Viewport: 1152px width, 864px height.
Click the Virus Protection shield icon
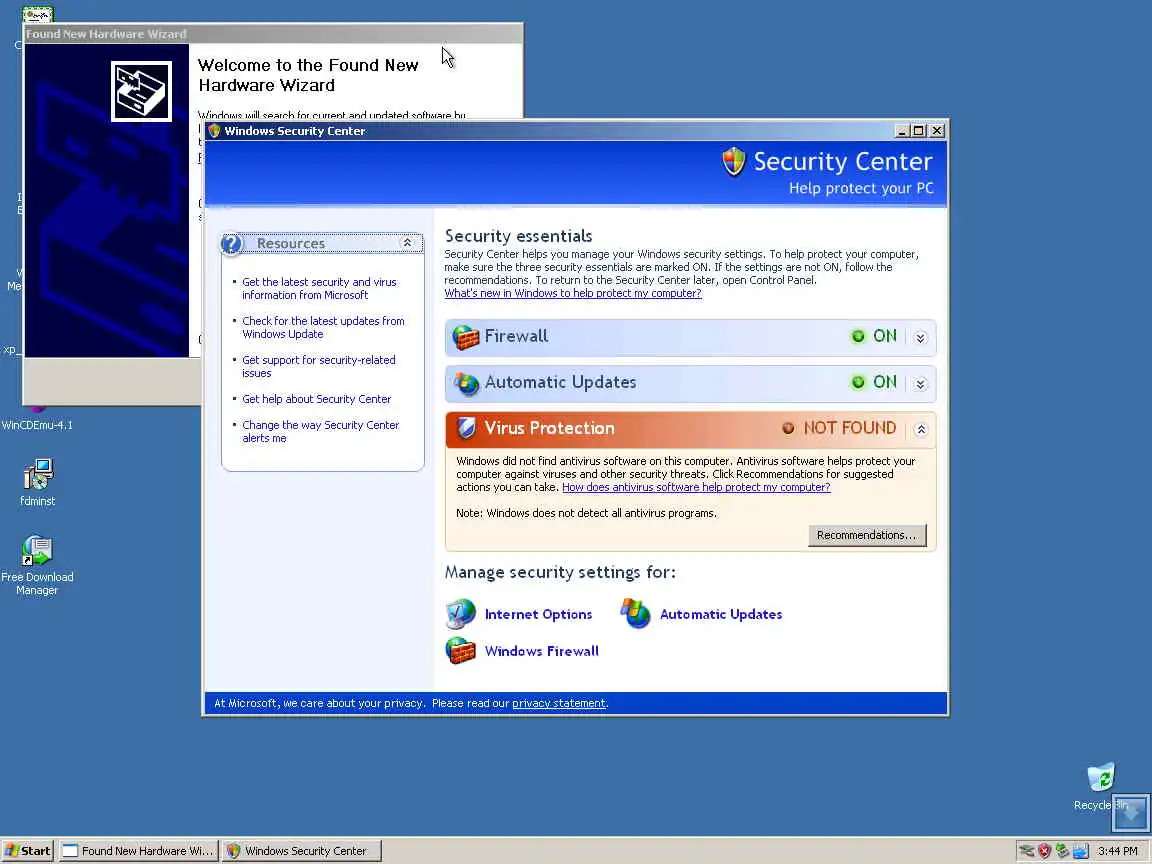point(466,428)
